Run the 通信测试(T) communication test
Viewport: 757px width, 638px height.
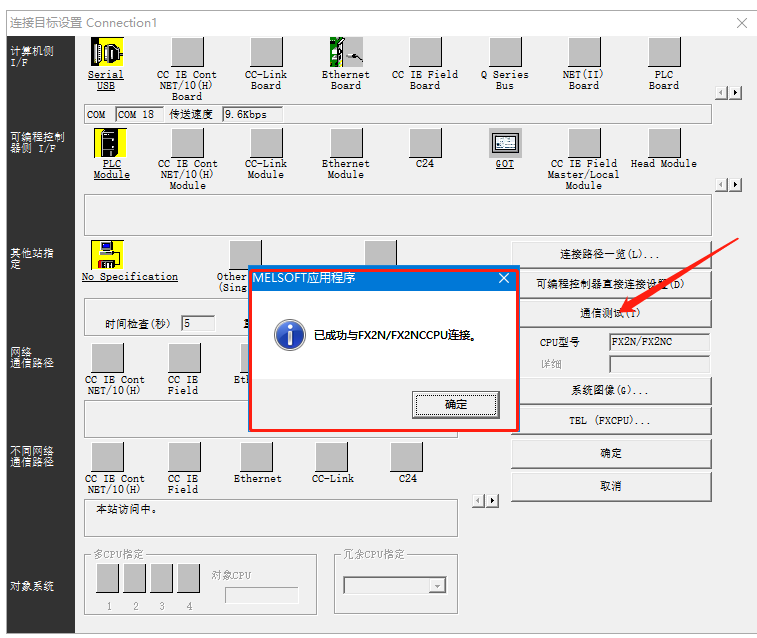[x=610, y=313]
